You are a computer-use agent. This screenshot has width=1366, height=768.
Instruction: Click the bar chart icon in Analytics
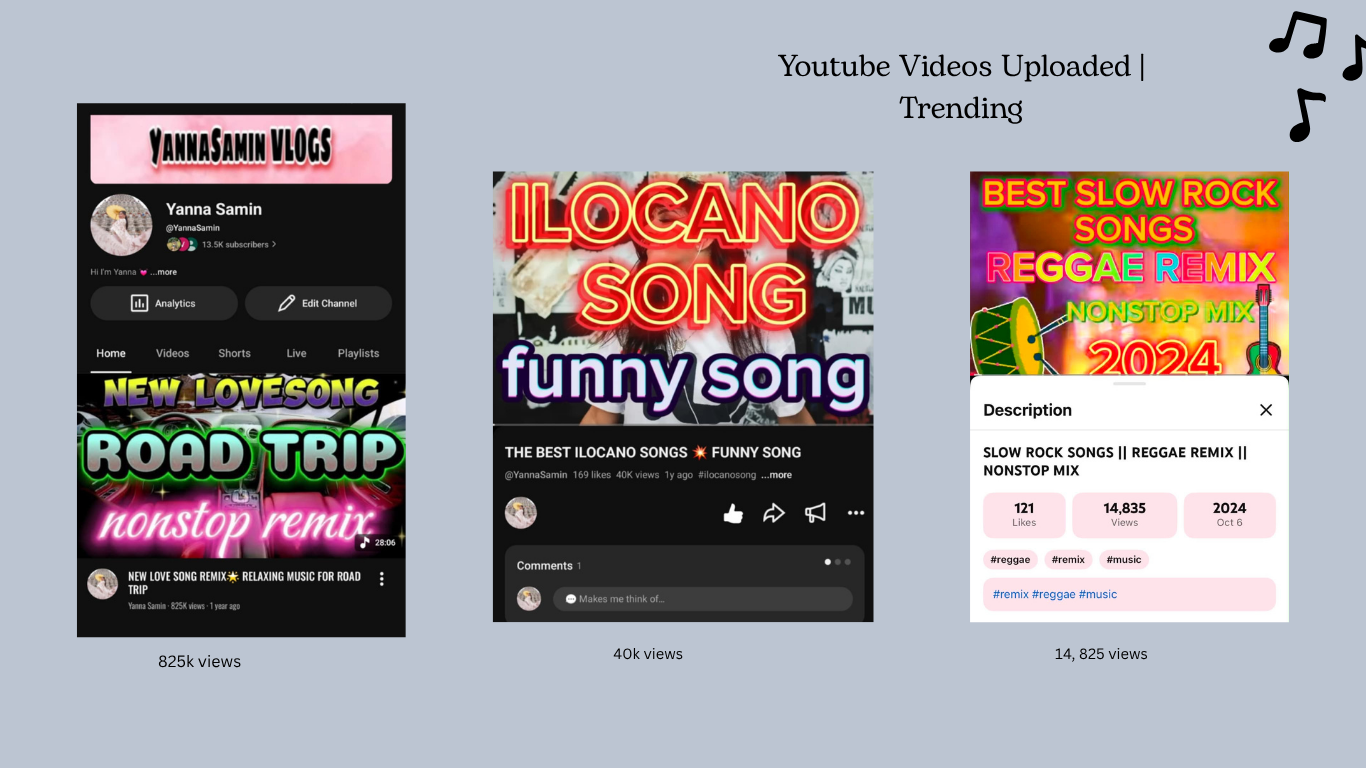pos(140,303)
